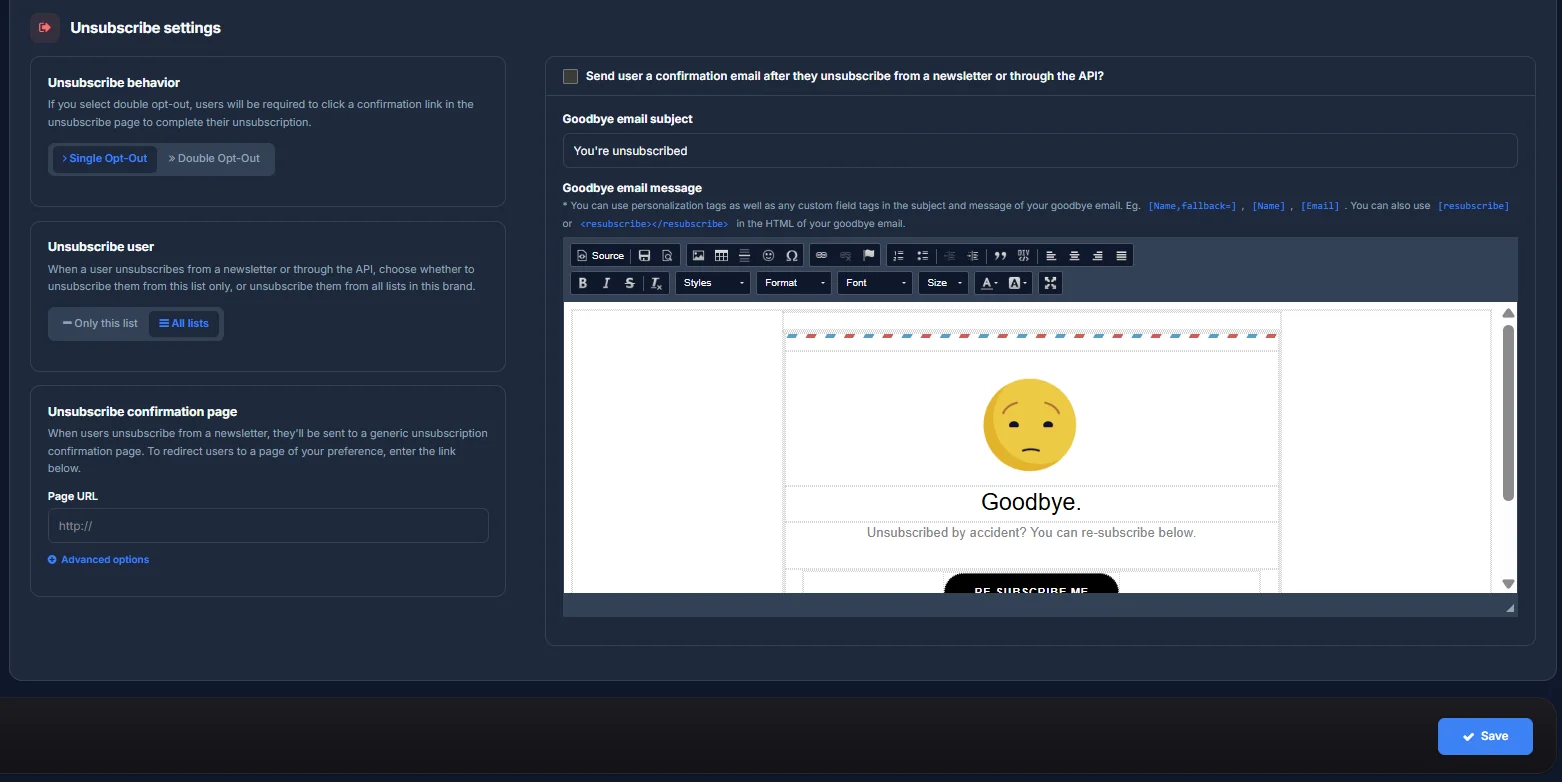Screen dimensions: 1562x782
Task: Align text left
Action: coord(1051,256)
